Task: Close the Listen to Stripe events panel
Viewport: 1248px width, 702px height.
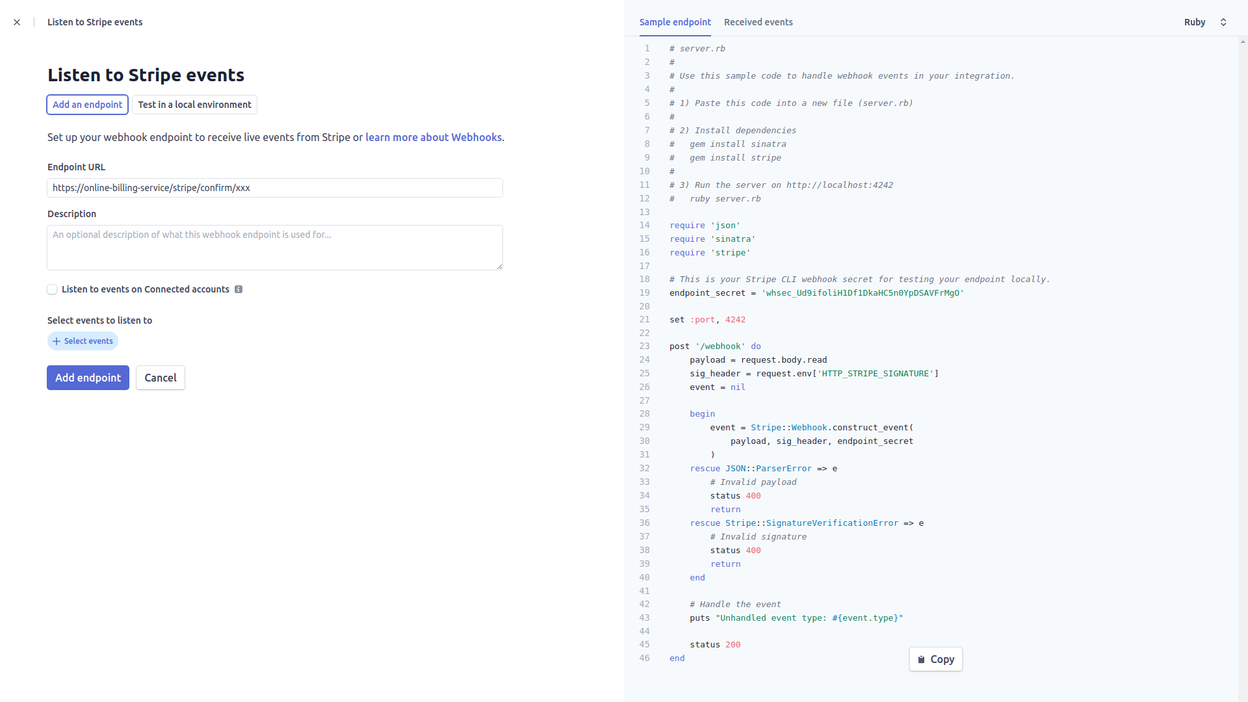Action: (x=17, y=22)
